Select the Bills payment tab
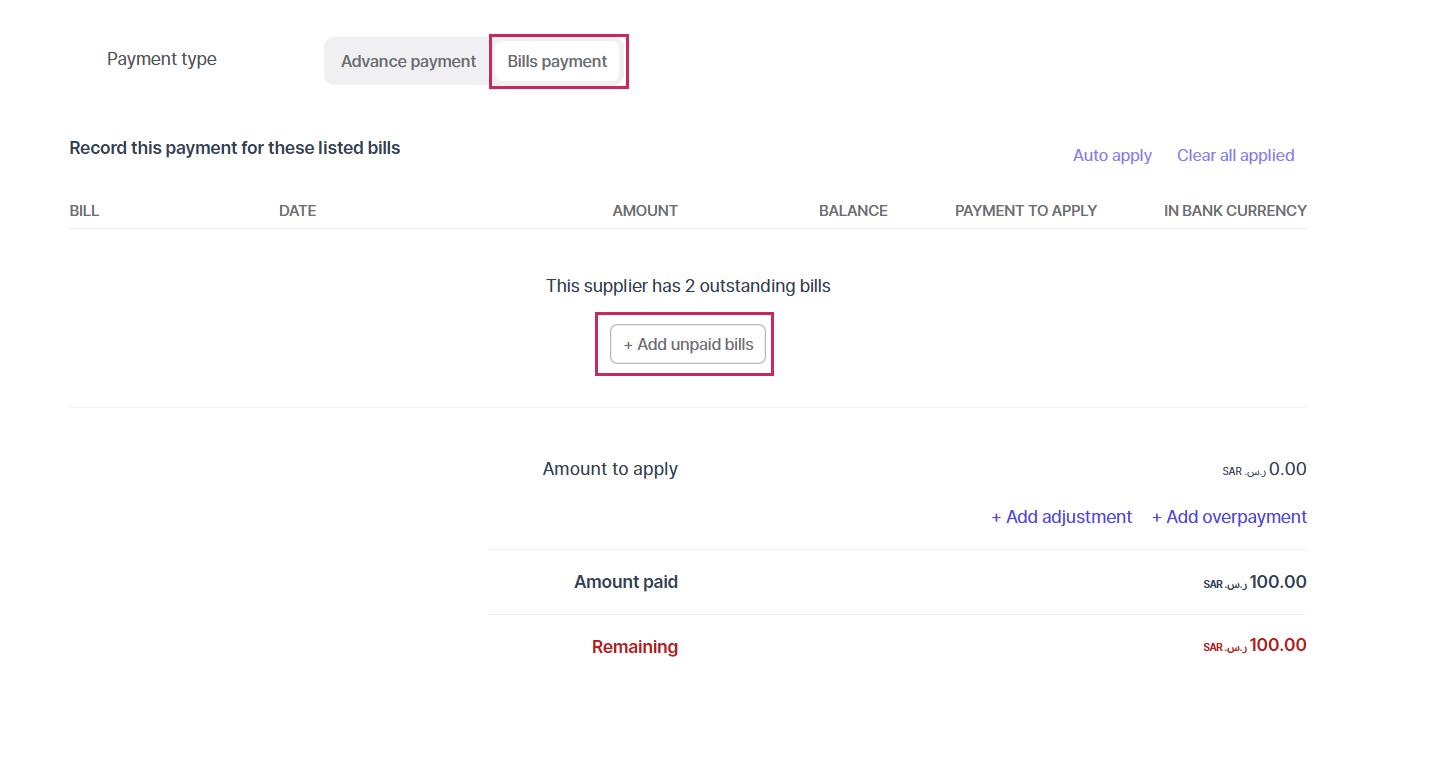Viewport: 1440px width, 757px height. coord(557,61)
